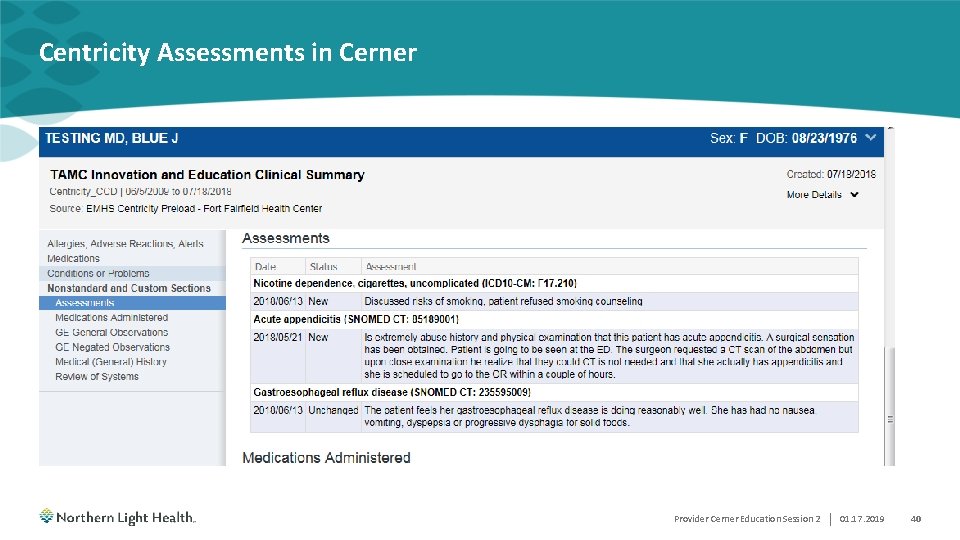
Task: Open Nonstandard and Custom Sections
Action: pyautogui.click(x=129, y=288)
